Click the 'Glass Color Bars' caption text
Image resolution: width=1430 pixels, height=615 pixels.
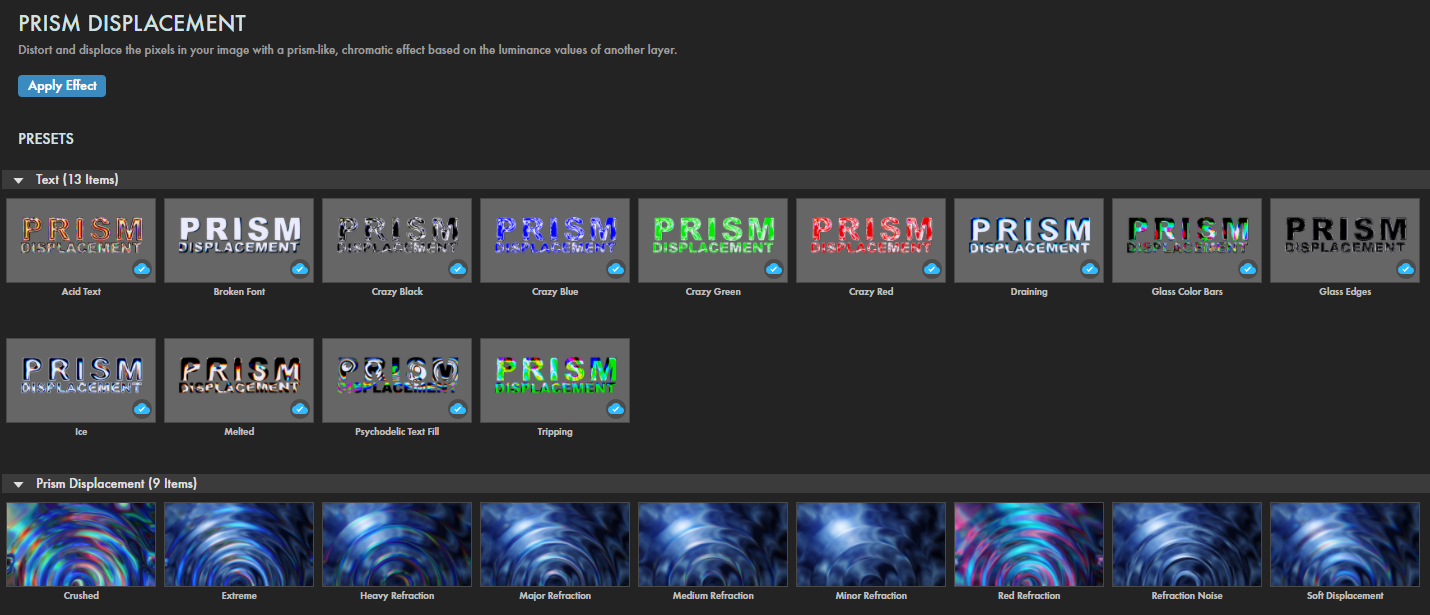pyautogui.click(x=1187, y=292)
